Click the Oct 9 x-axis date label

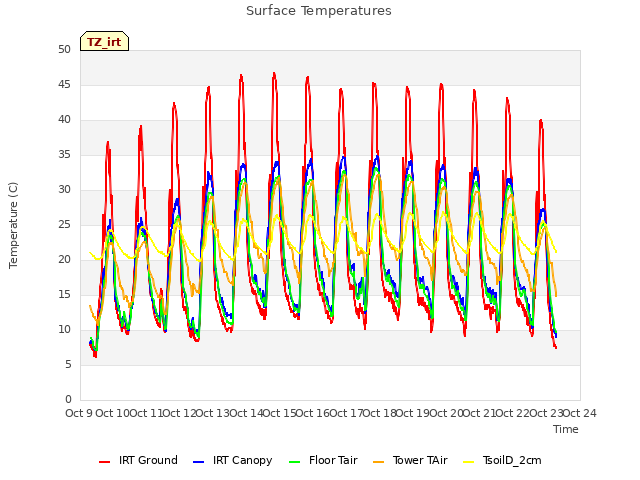(x=79, y=413)
